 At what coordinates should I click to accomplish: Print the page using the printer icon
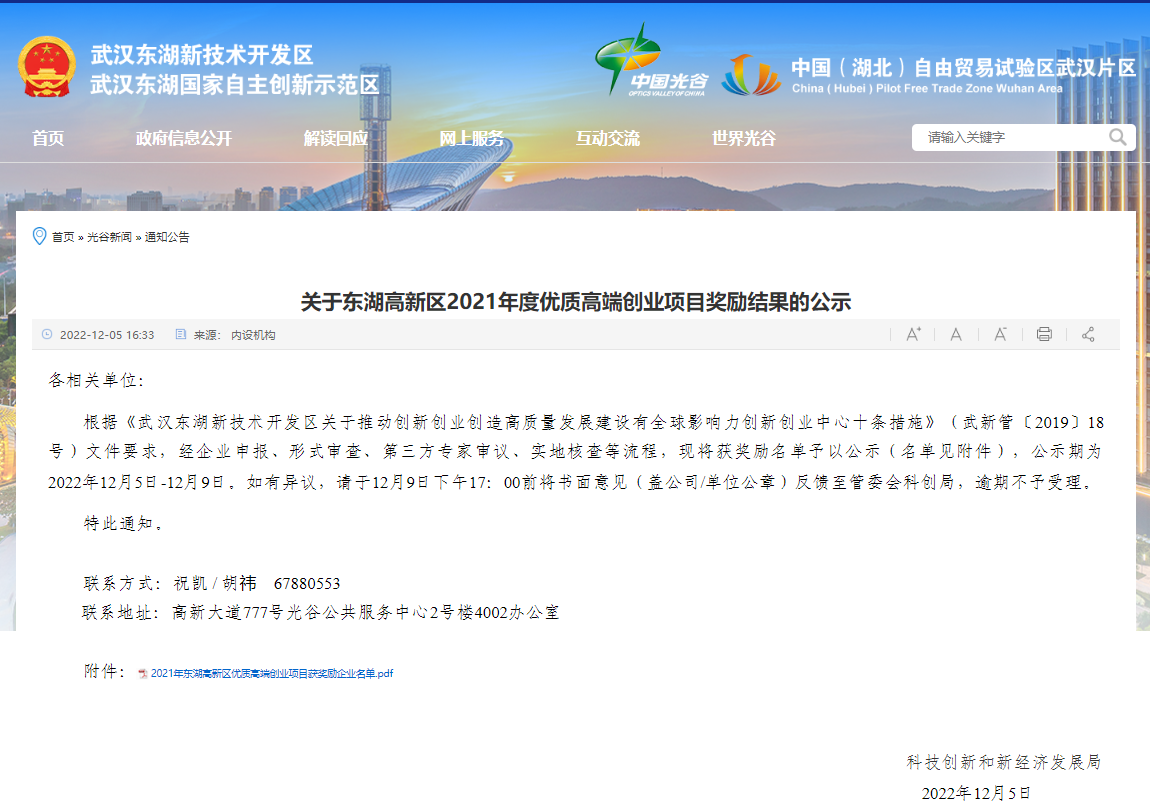(1044, 334)
